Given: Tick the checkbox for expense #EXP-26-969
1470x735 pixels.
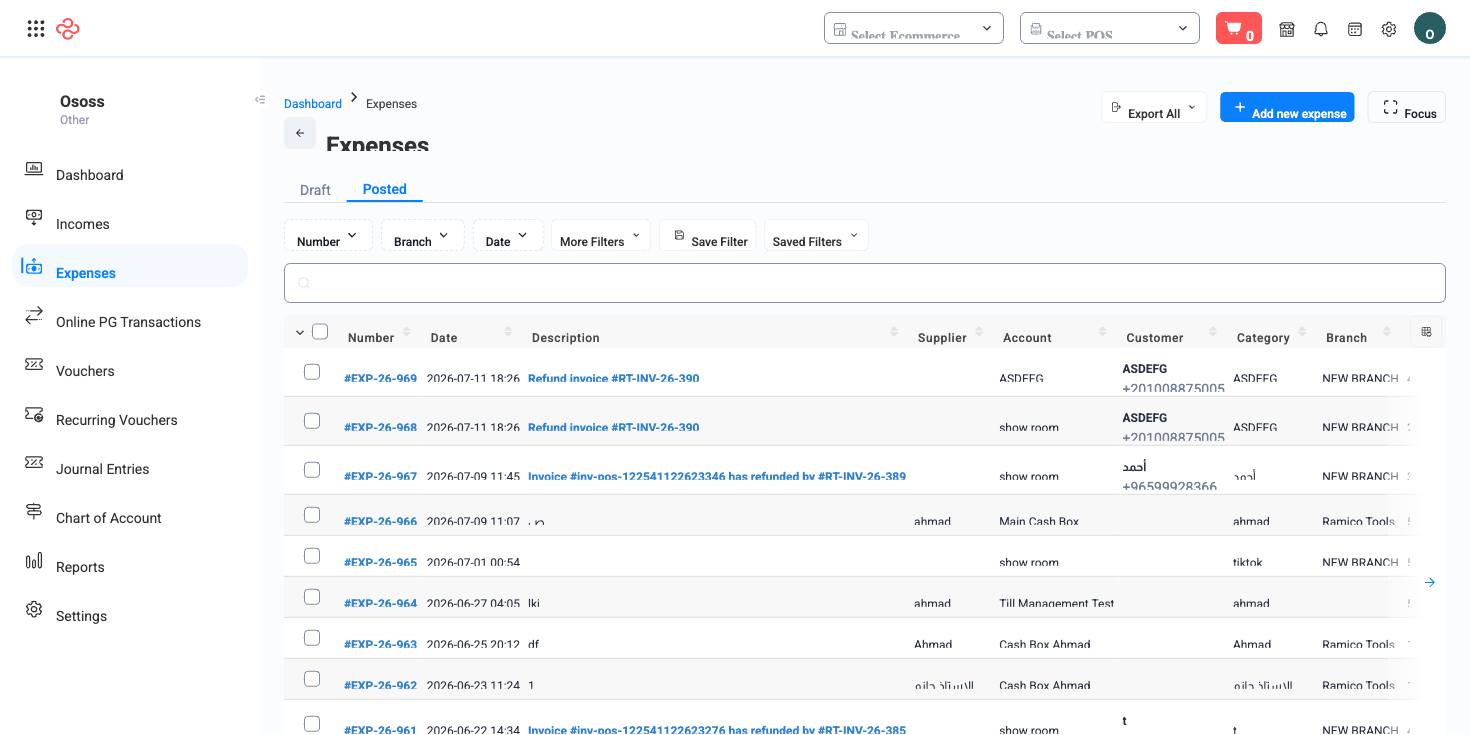Looking at the screenshot, I should click(x=312, y=372).
